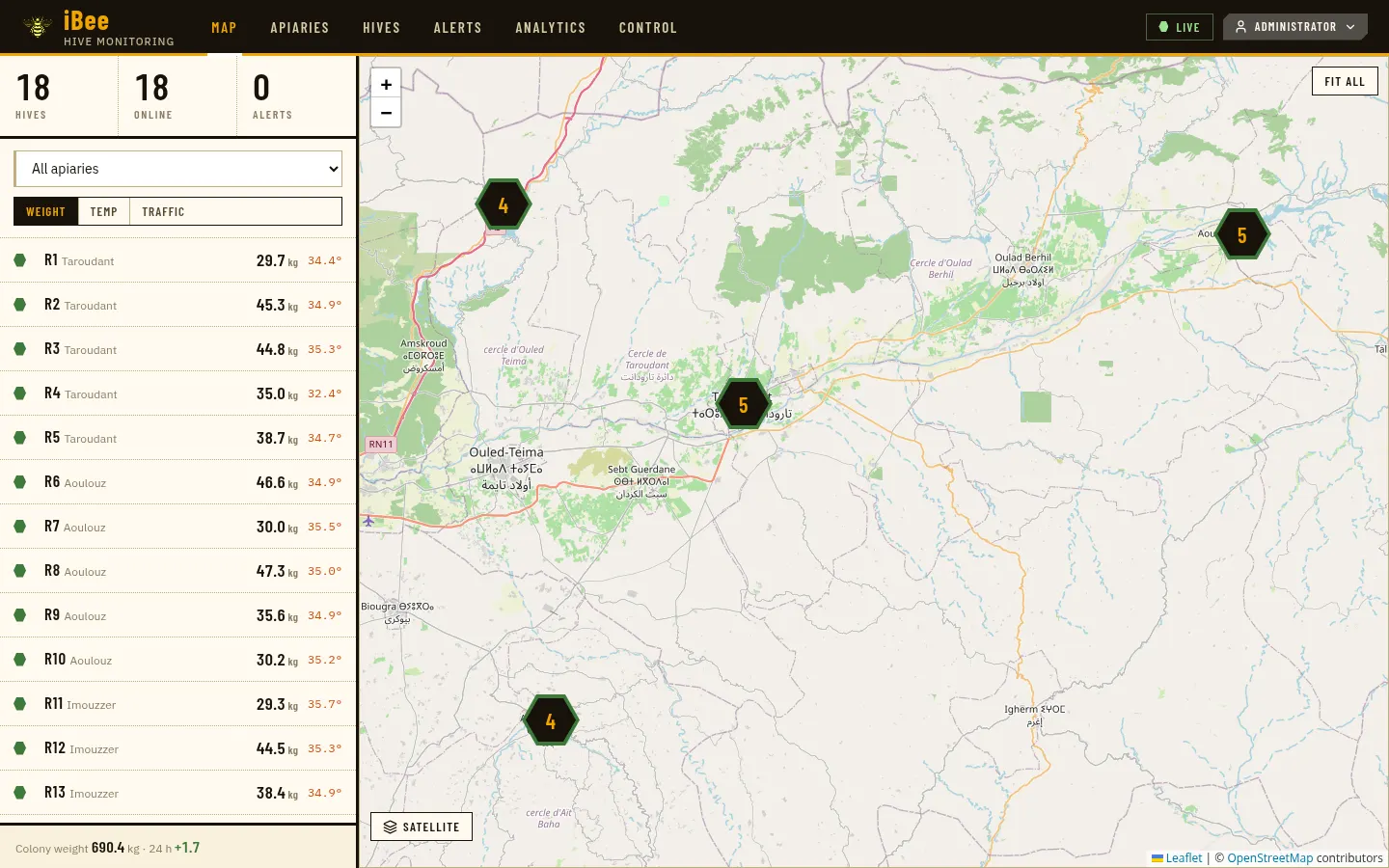Screen dimensions: 1389x868
Task: Open the southern cluster of 4 hives
Action: click(x=550, y=720)
